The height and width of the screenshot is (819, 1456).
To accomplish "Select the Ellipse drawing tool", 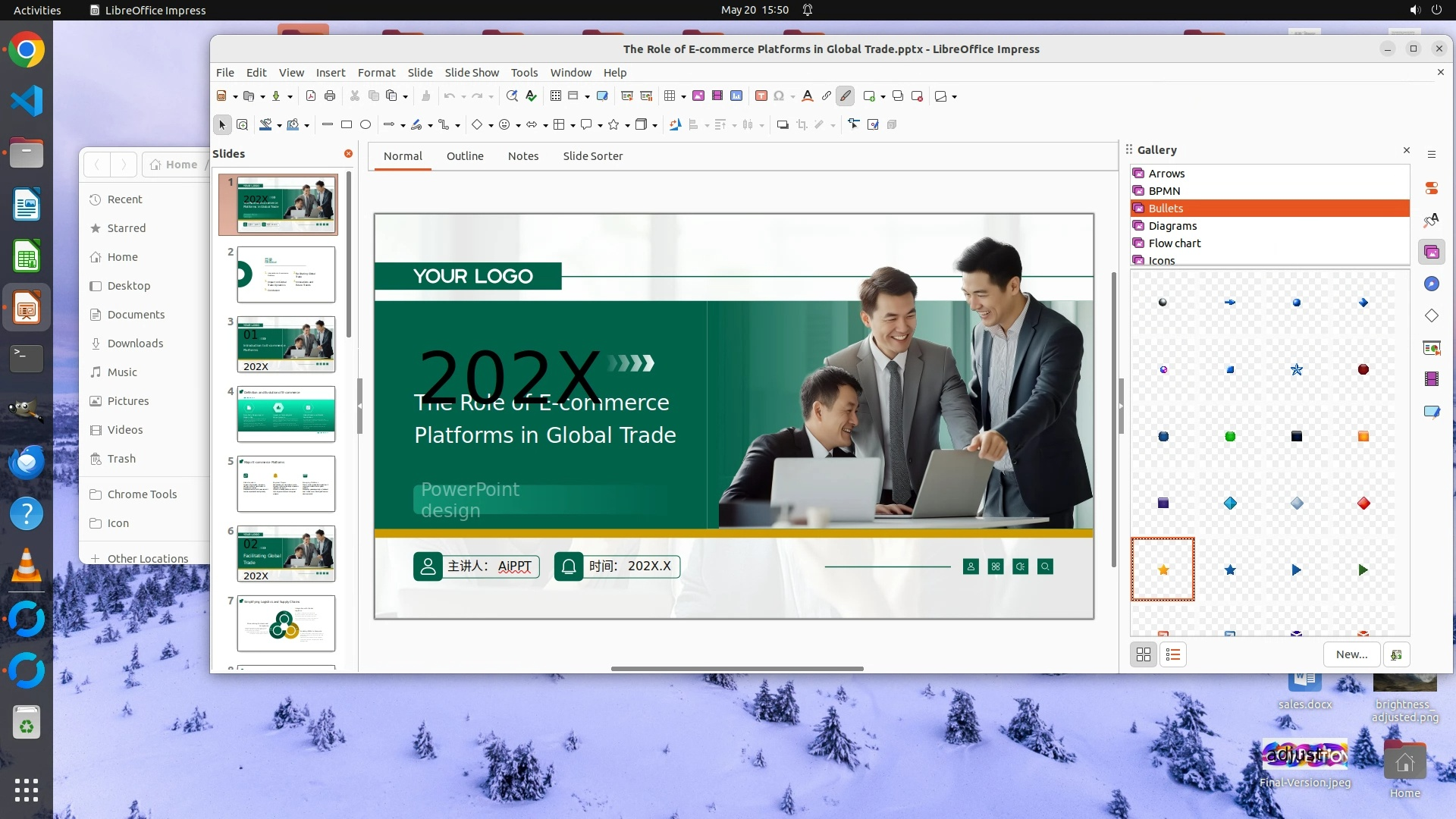I will pyautogui.click(x=366, y=125).
